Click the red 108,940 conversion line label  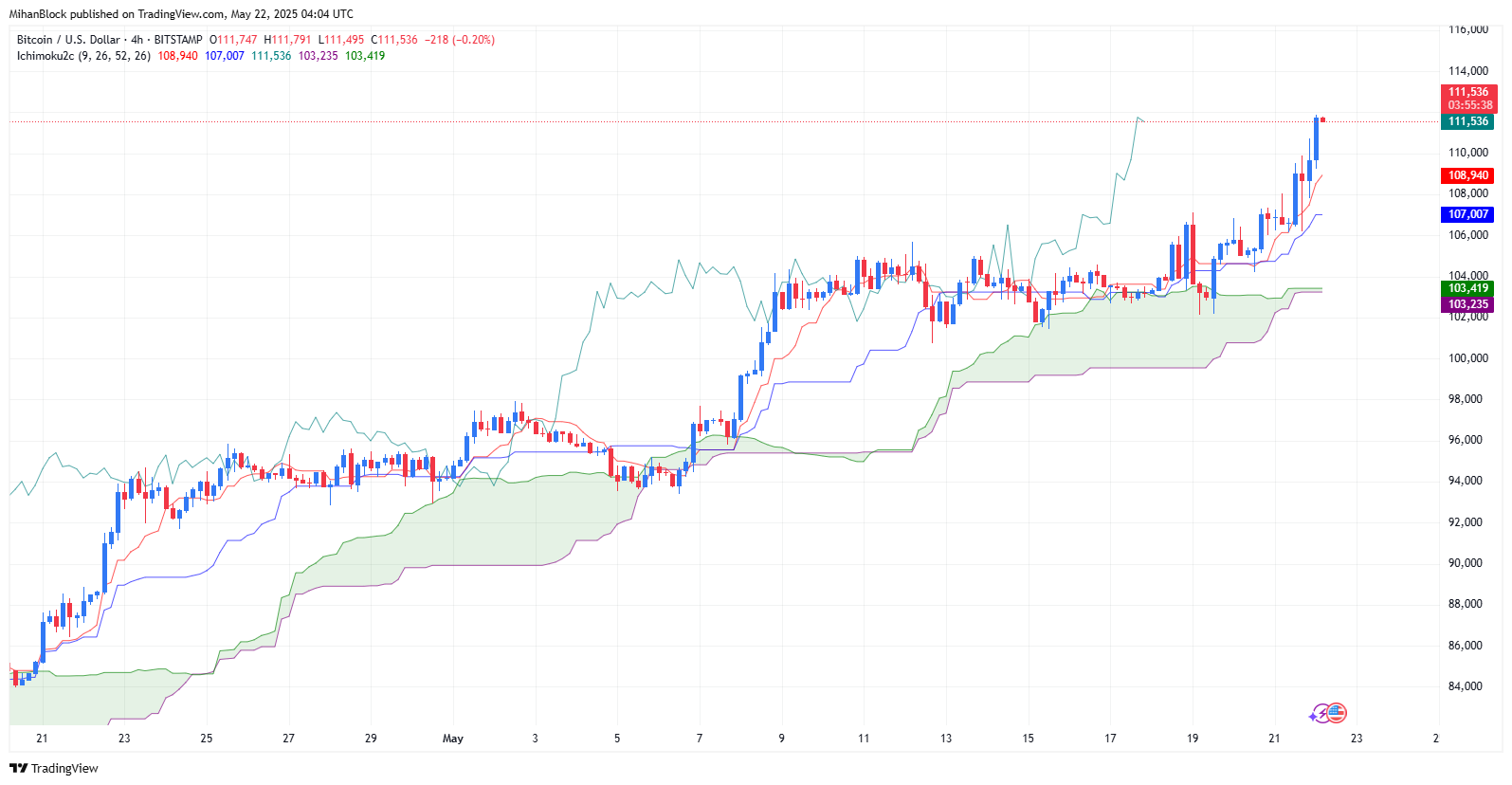pyautogui.click(x=1468, y=175)
